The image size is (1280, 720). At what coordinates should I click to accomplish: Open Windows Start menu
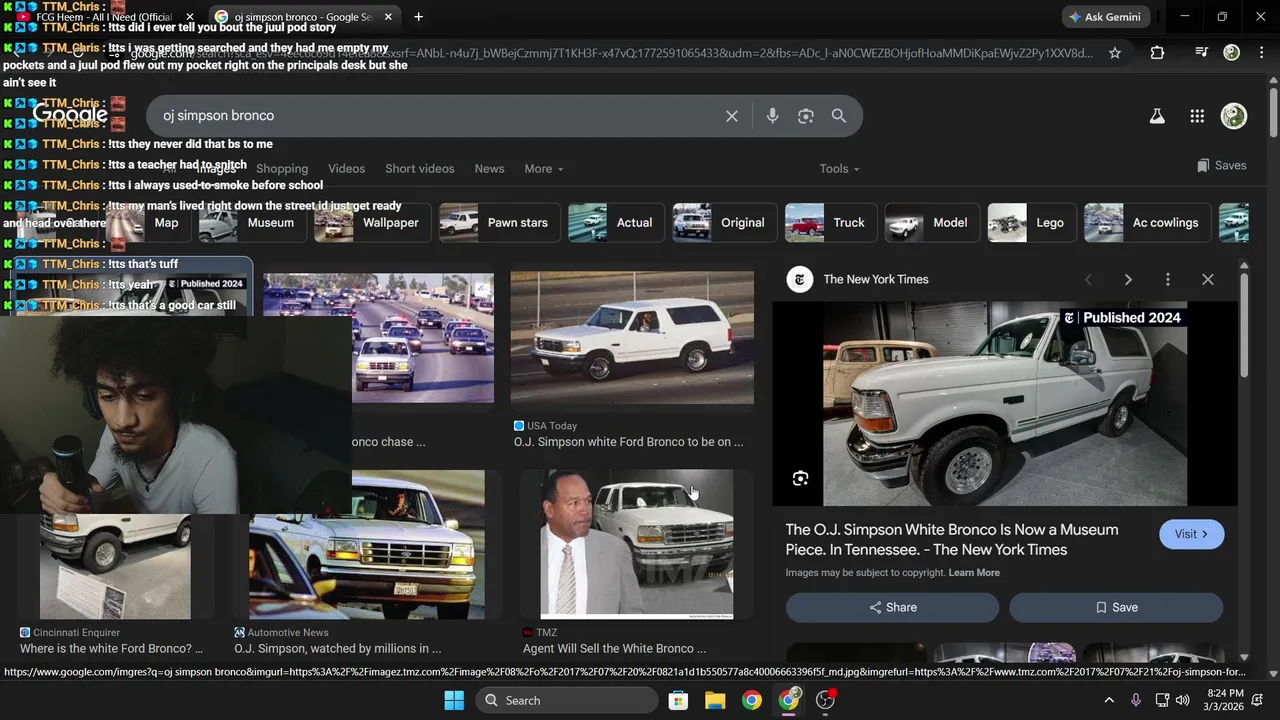(454, 700)
